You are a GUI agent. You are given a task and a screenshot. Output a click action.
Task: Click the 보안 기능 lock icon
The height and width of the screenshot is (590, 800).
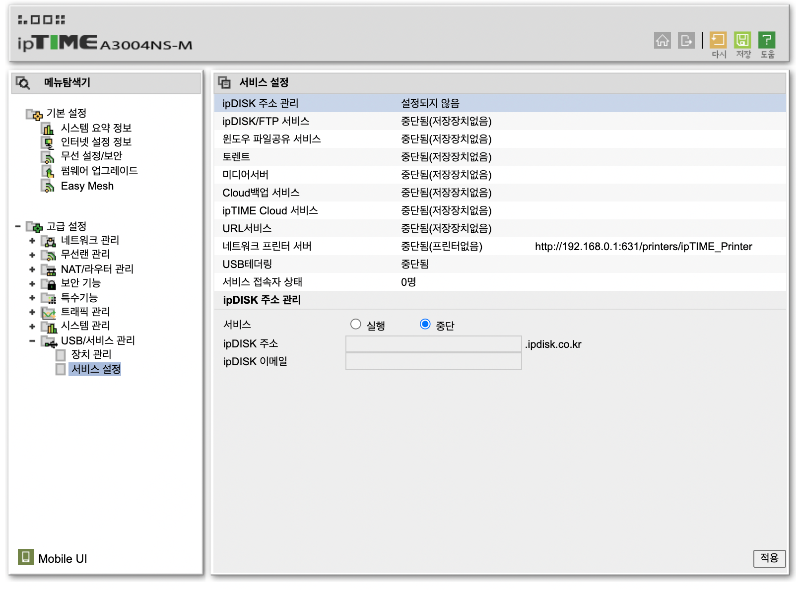pyautogui.click(x=48, y=283)
